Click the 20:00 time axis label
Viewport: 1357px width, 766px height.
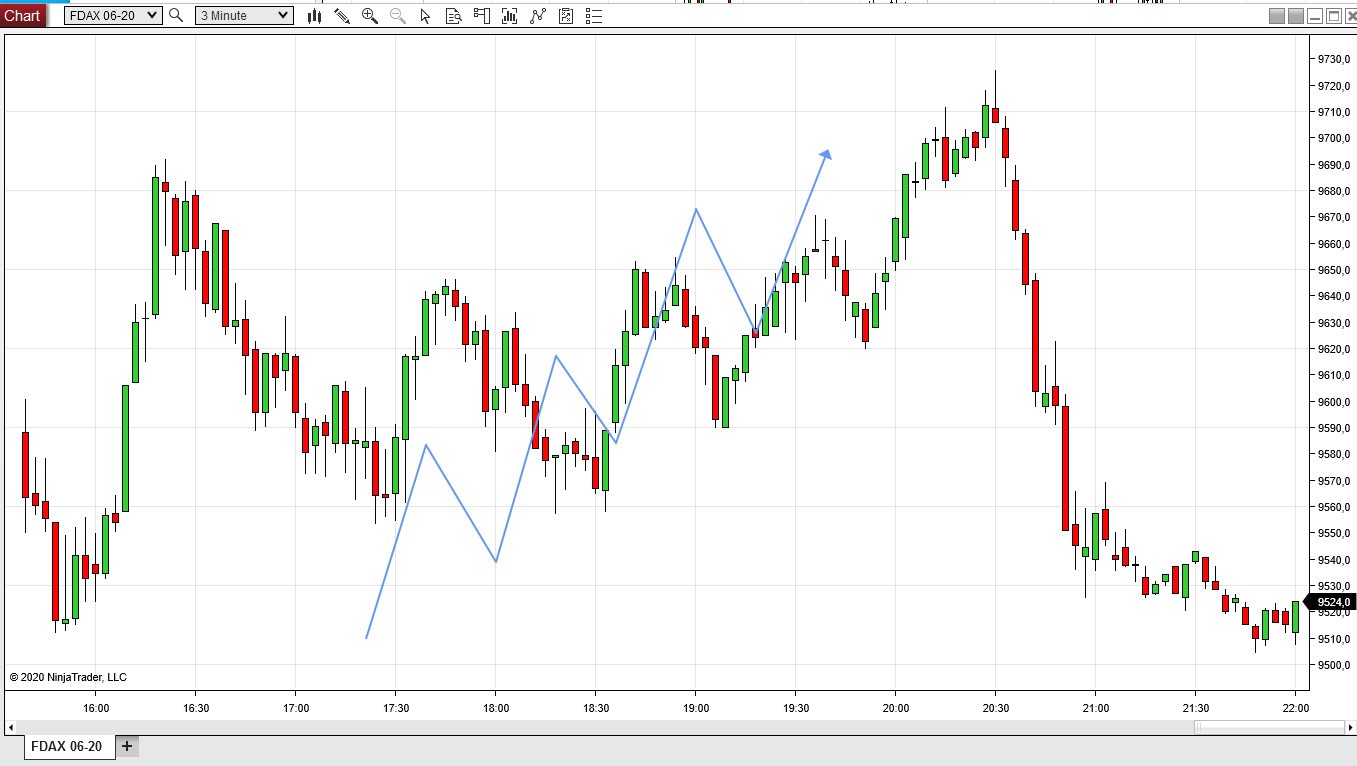(895, 708)
